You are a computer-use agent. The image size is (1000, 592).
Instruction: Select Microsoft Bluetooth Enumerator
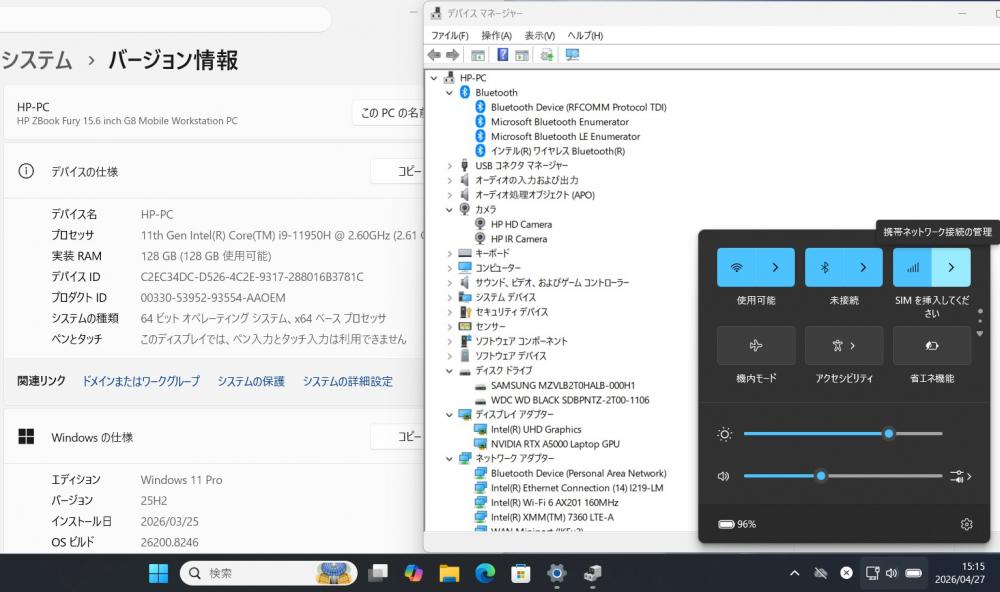pyautogui.click(x=559, y=122)
